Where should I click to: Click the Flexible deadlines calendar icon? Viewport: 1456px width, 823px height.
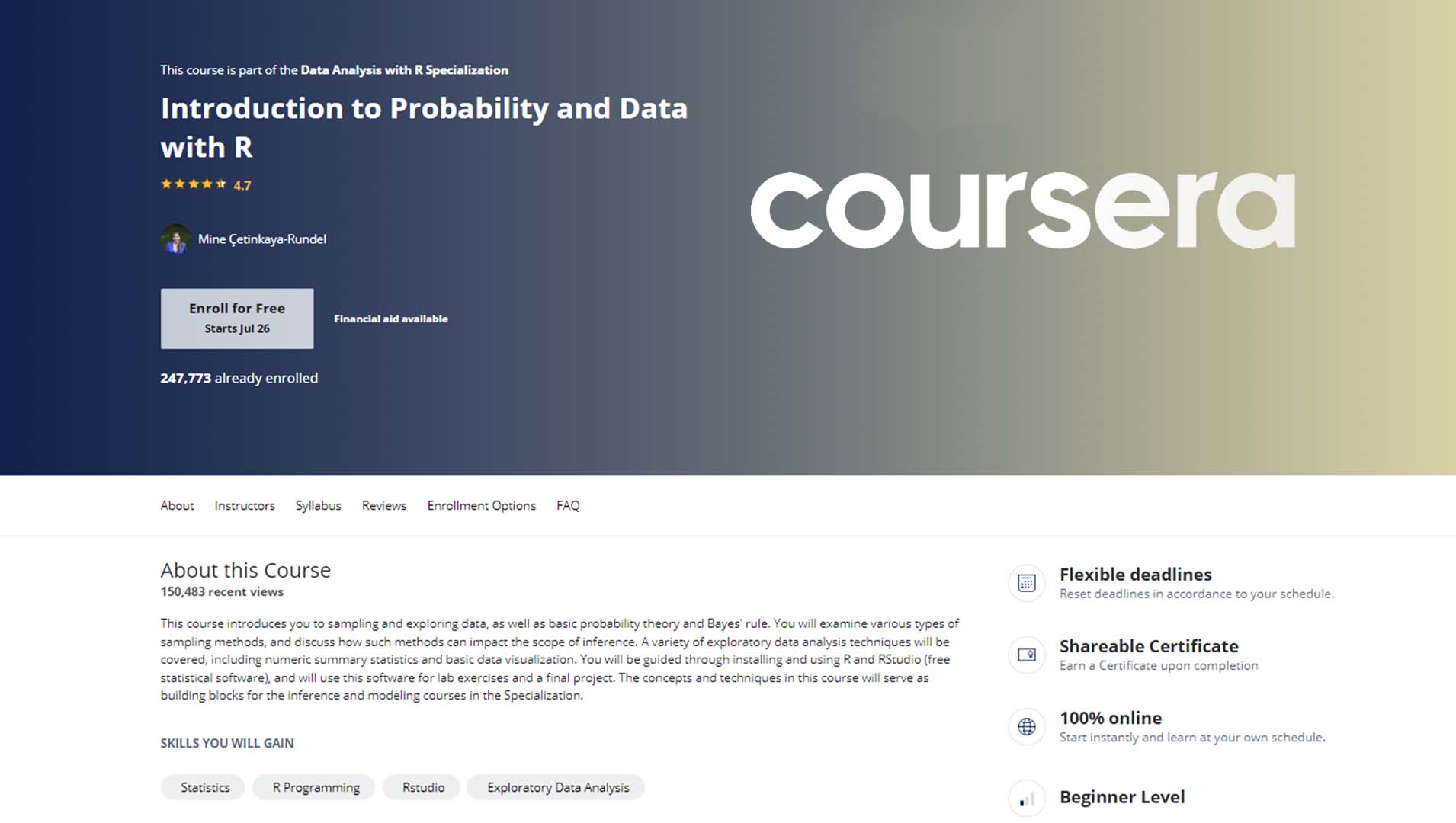click(1027, 583)
